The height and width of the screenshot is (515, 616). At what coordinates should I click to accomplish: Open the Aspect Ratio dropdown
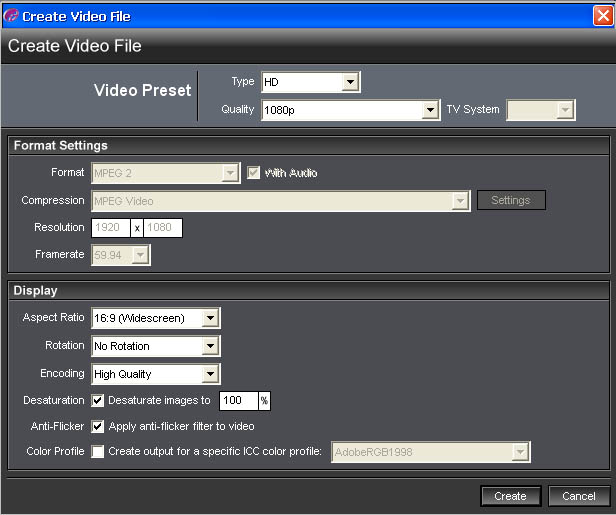[156, 318]
